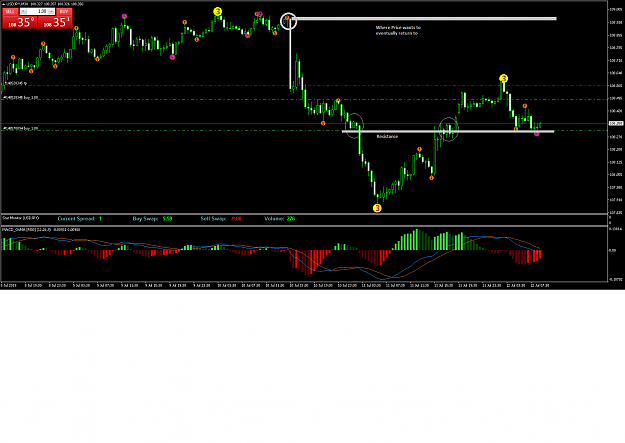
Task: Click the lower green 'buy 1.00' order label
Action: [21, 128]
